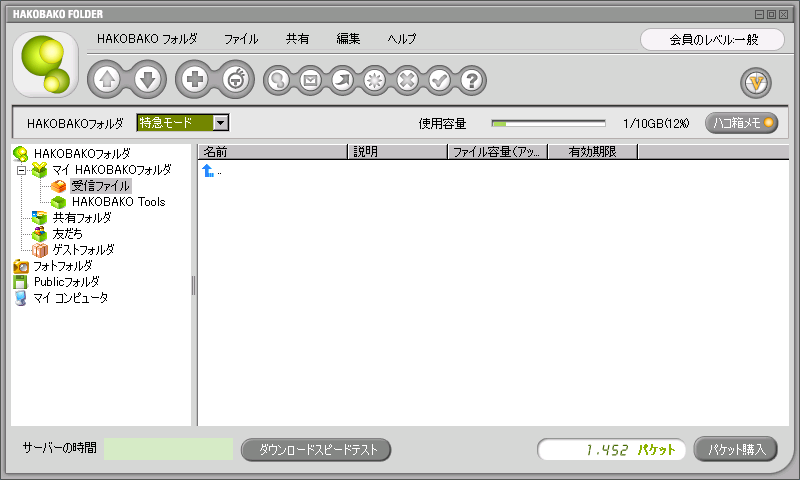
Task: Click the gold V badge icon
Action: [755, 82]
